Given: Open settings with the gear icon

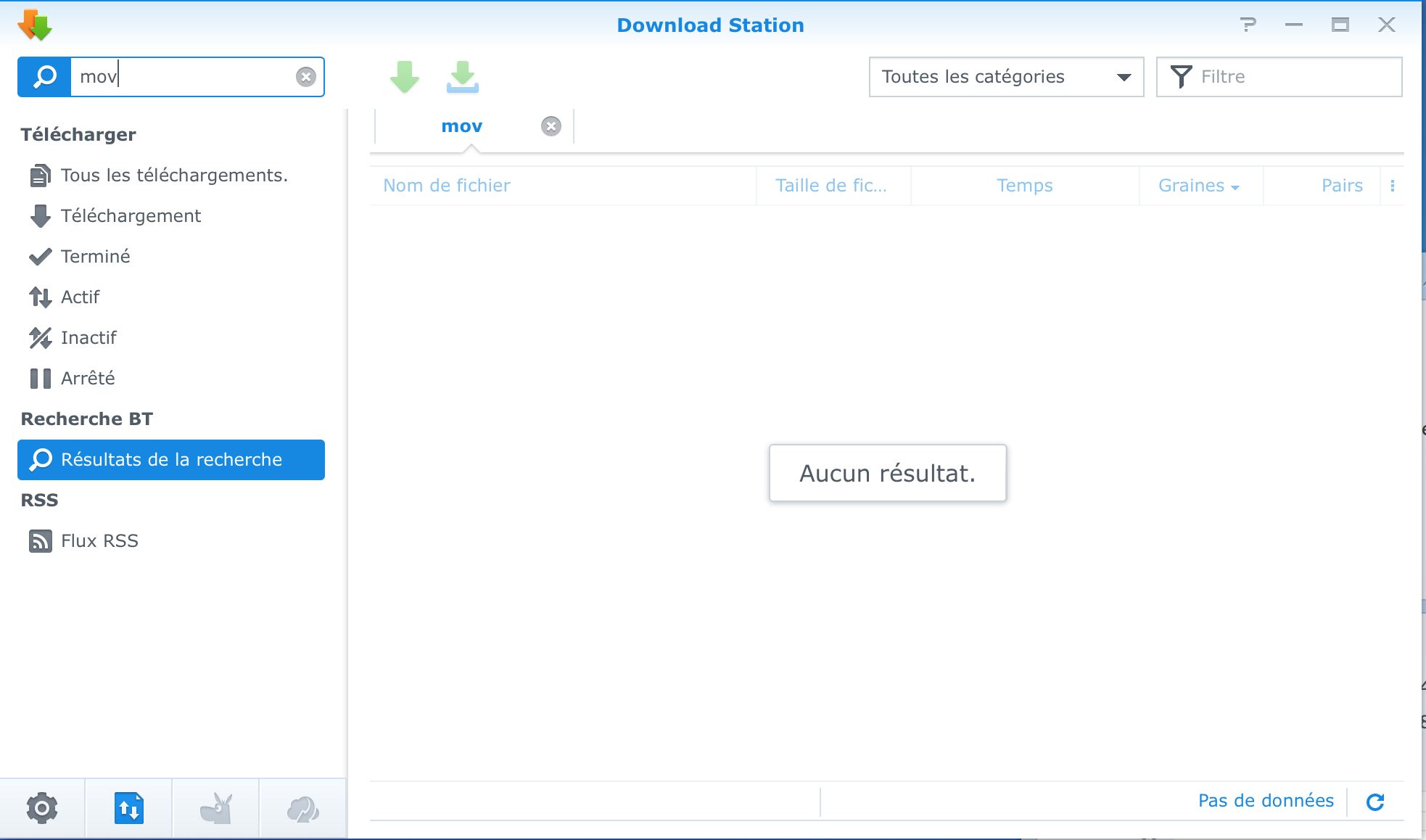Looking at the screenshot, I should 42,808.
